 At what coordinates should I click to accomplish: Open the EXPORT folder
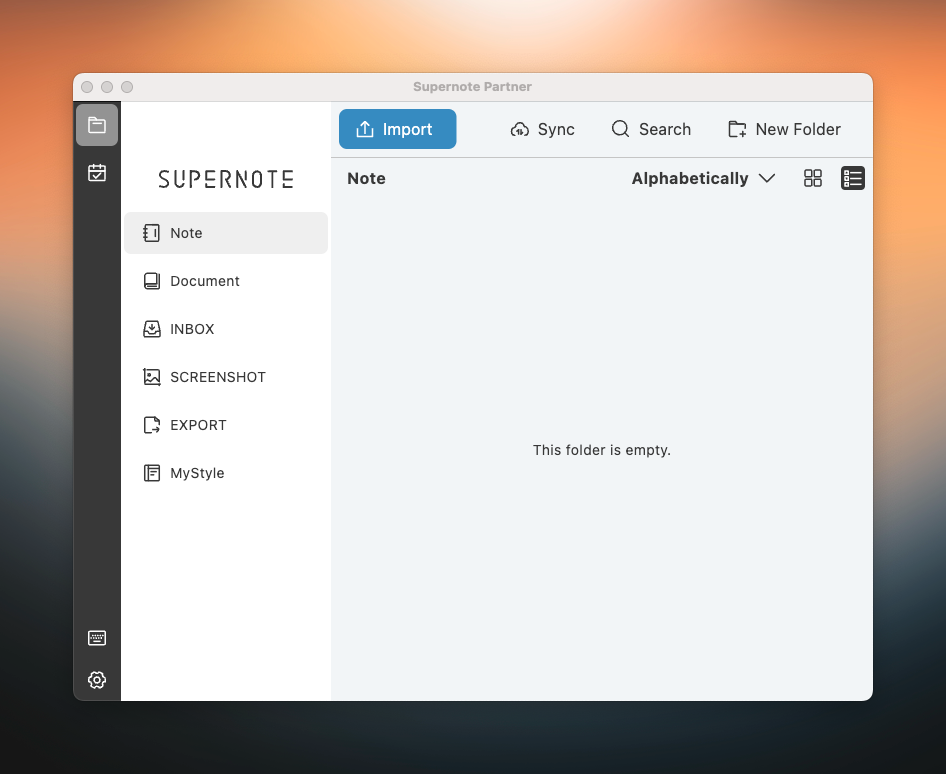[226, 425]
